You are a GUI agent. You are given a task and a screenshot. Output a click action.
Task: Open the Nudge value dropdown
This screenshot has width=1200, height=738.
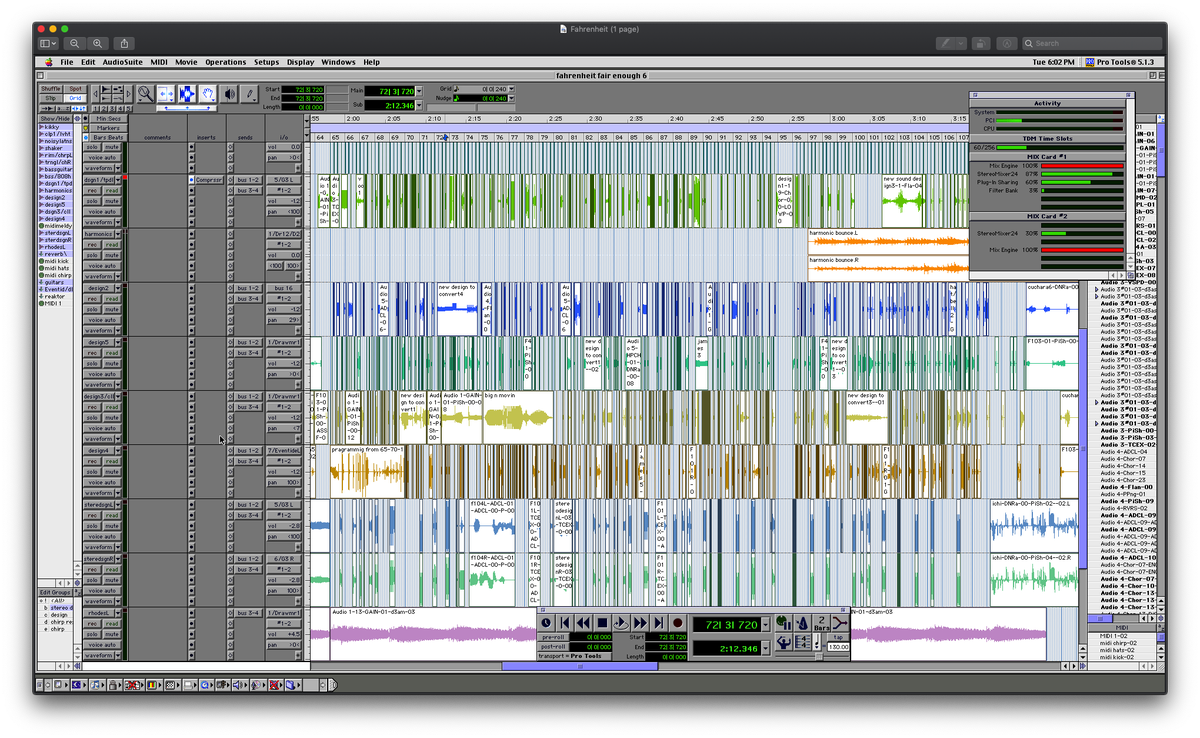pyautogui.click(x=511, y=98)
